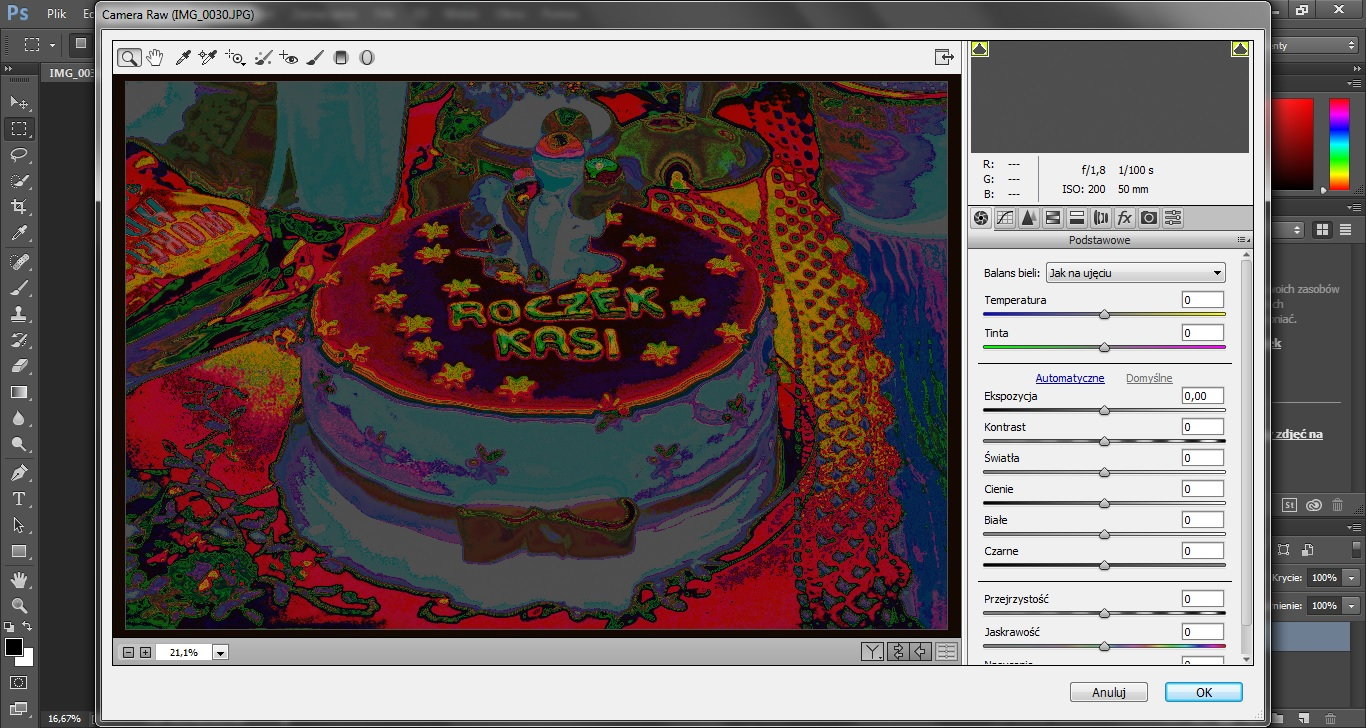Toggle full screen mode icon

pyautogui.click(x=942, y=57)
